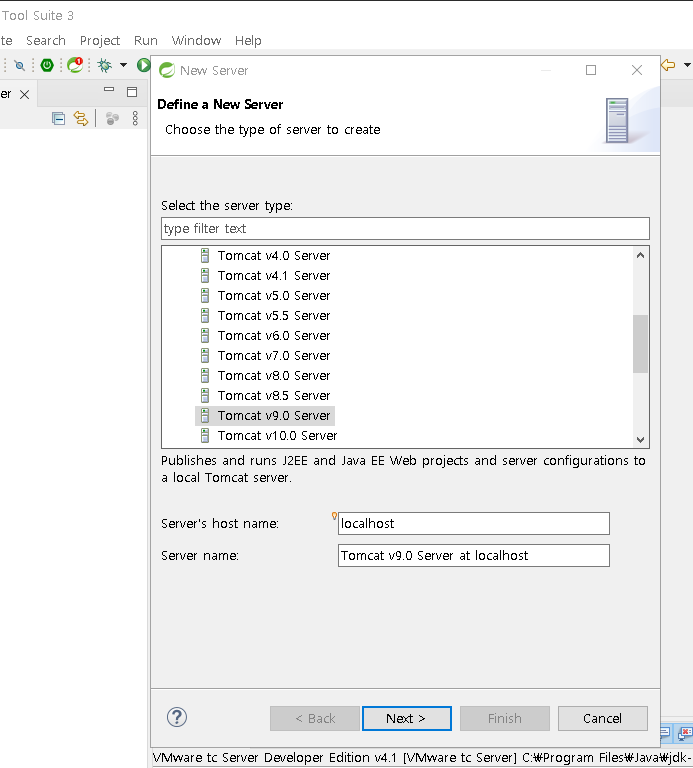Click the console red-X monitor icon at bottom right
Screen dimensions: 693x768
pyautogui.click(x=685, y=733)
